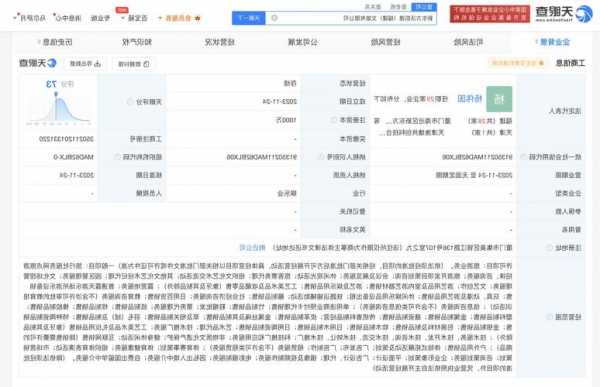
Task: Open the 专业版 link in the header
Action: [101, 18]
